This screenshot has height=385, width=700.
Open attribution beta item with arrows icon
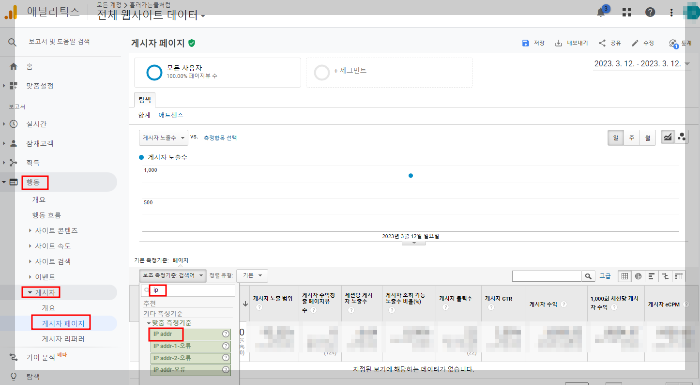point(40,357)
